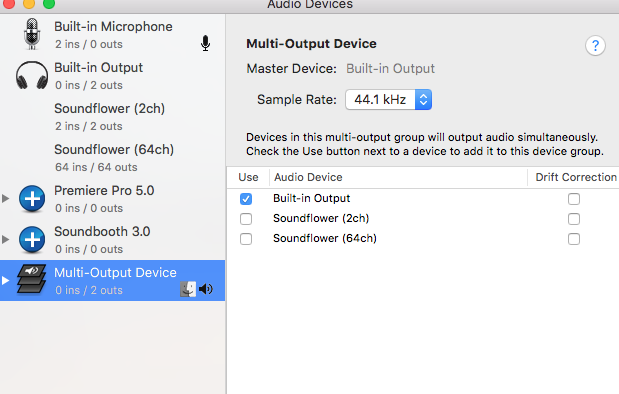Open help with the question mark button

(x=595, y=46)
